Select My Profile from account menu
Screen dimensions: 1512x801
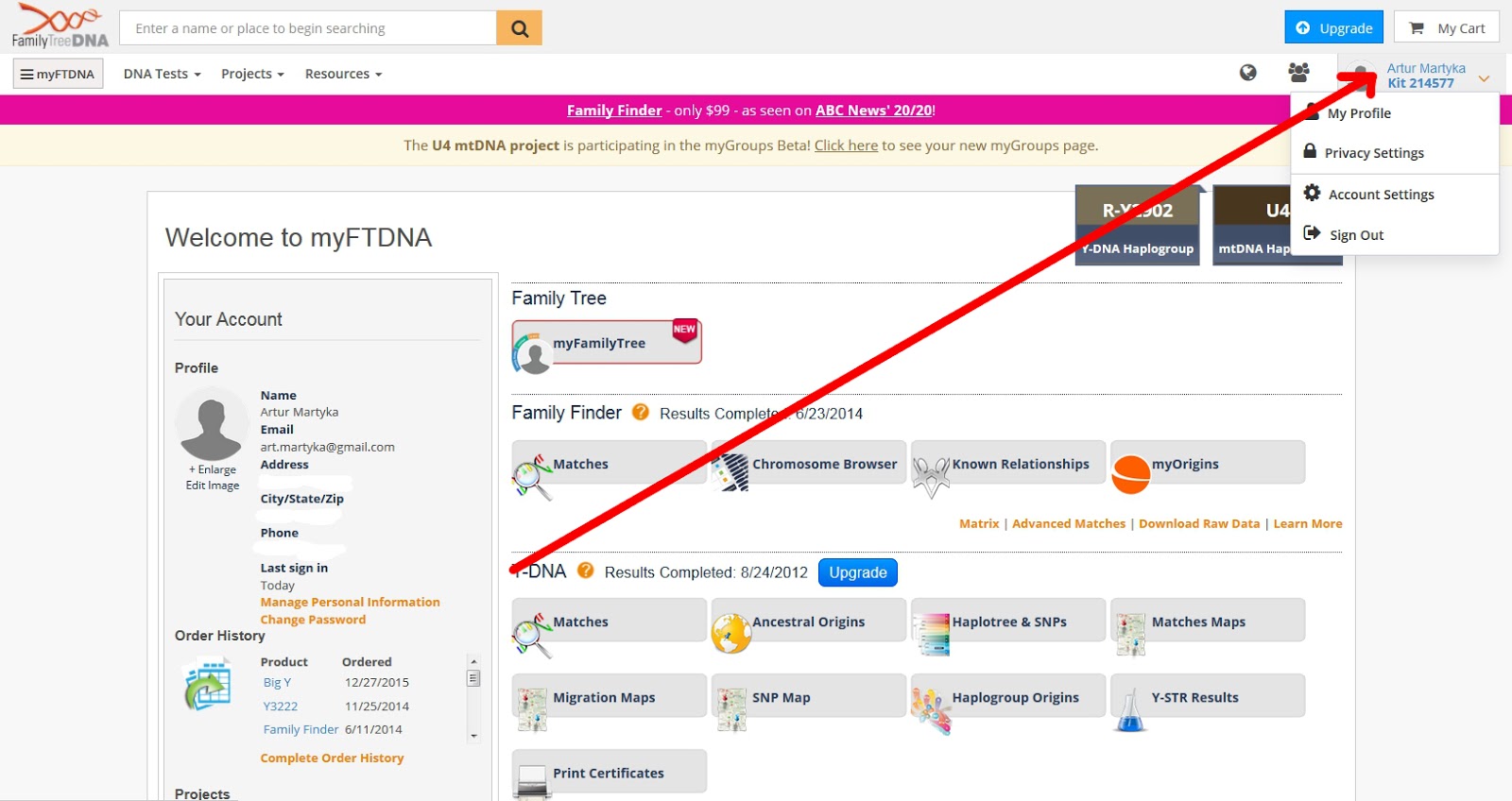pyautogui.click(x=1358, y=113)
